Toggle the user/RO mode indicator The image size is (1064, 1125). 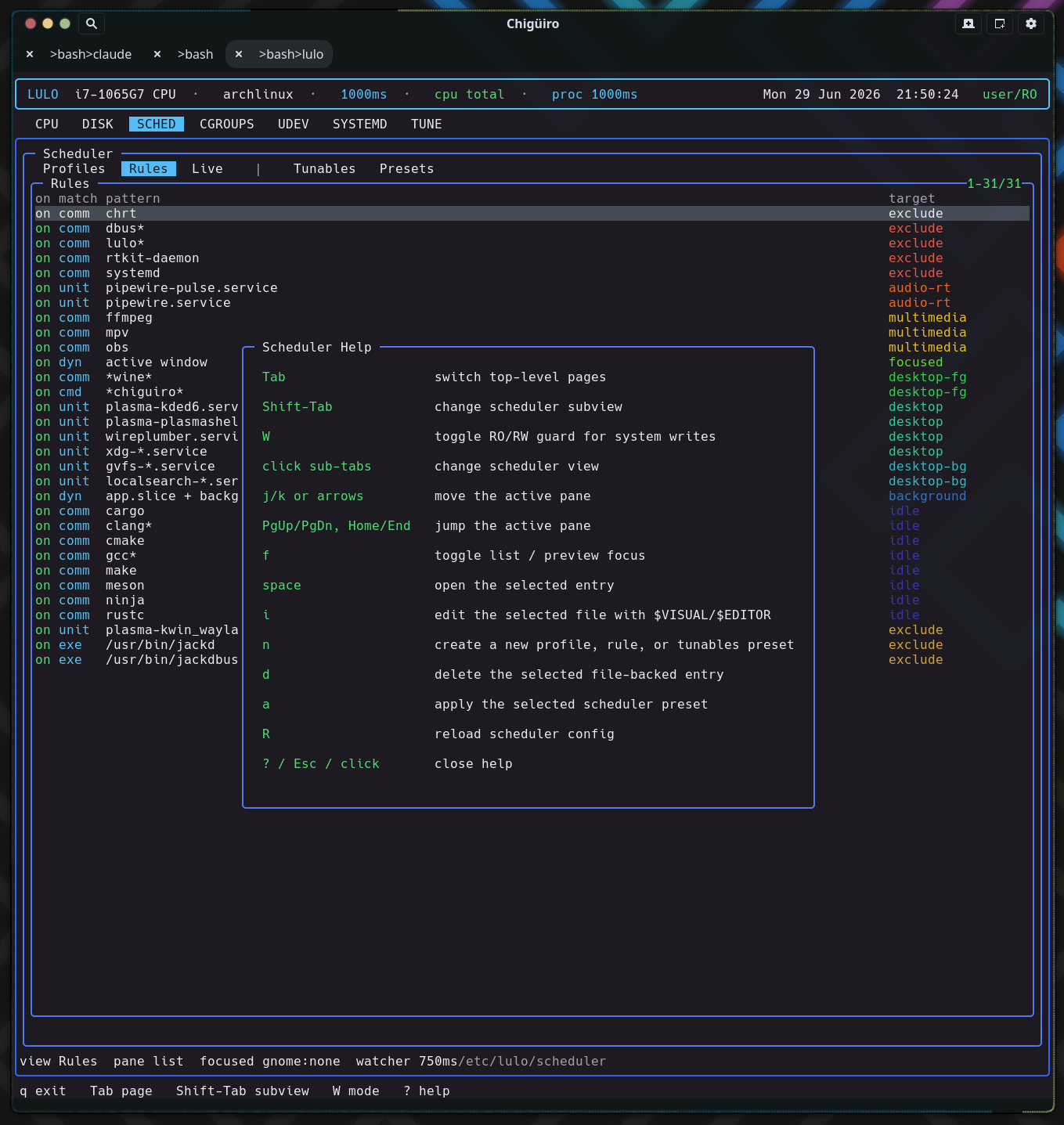(1010, 94)
